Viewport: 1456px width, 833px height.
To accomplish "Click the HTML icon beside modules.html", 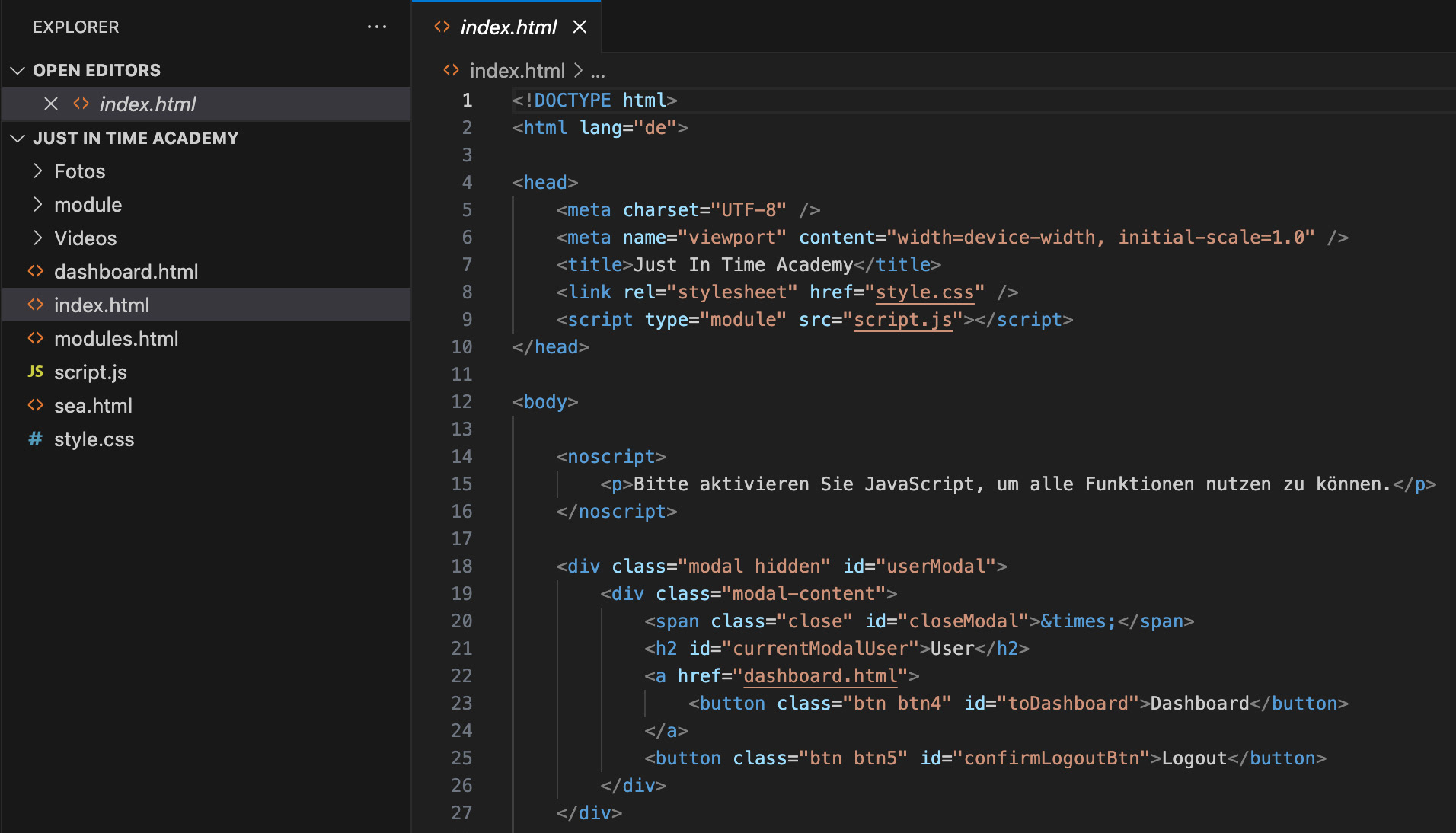I will click(35, 338).
